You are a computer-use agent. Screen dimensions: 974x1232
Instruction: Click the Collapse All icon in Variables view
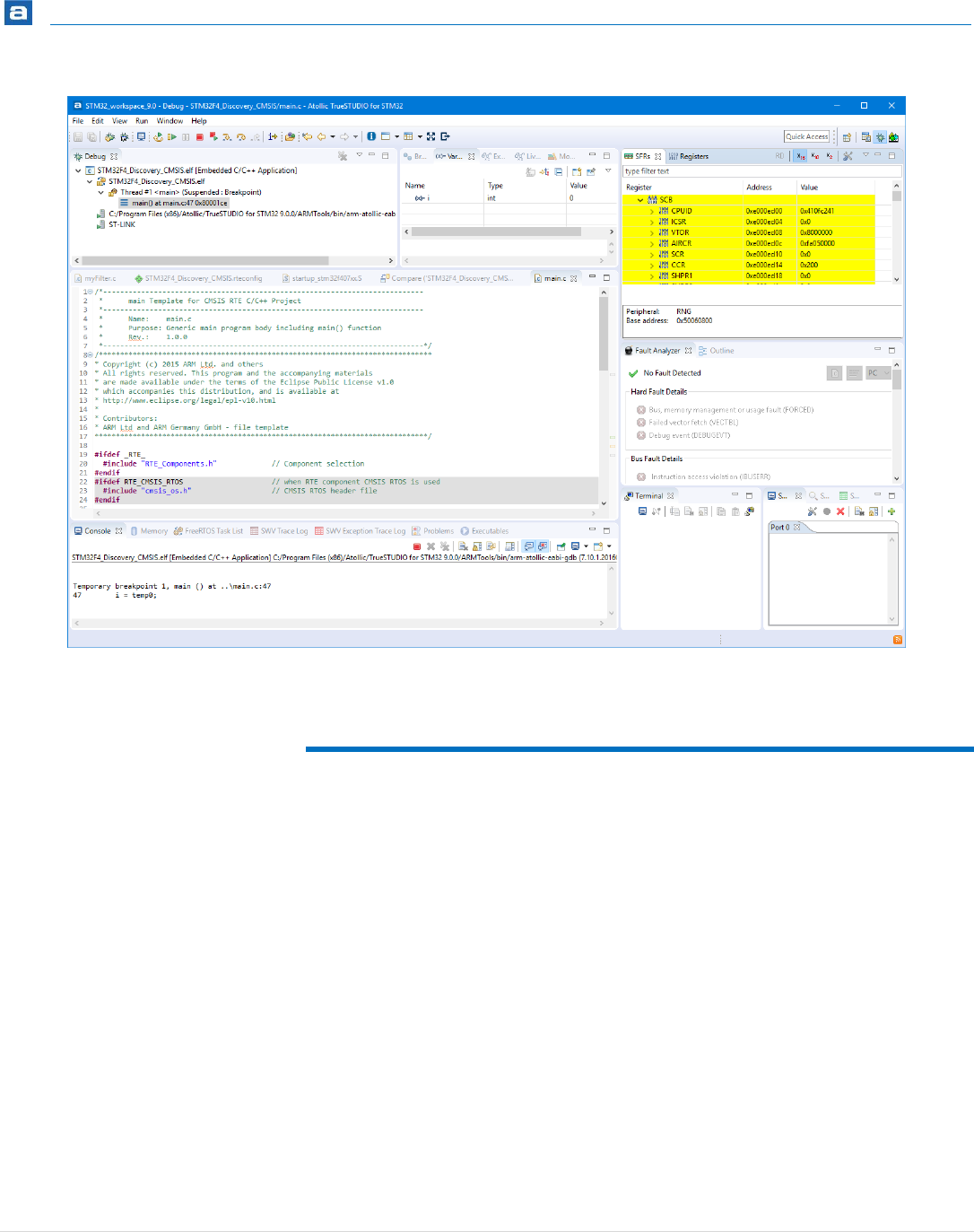(558, 171)
